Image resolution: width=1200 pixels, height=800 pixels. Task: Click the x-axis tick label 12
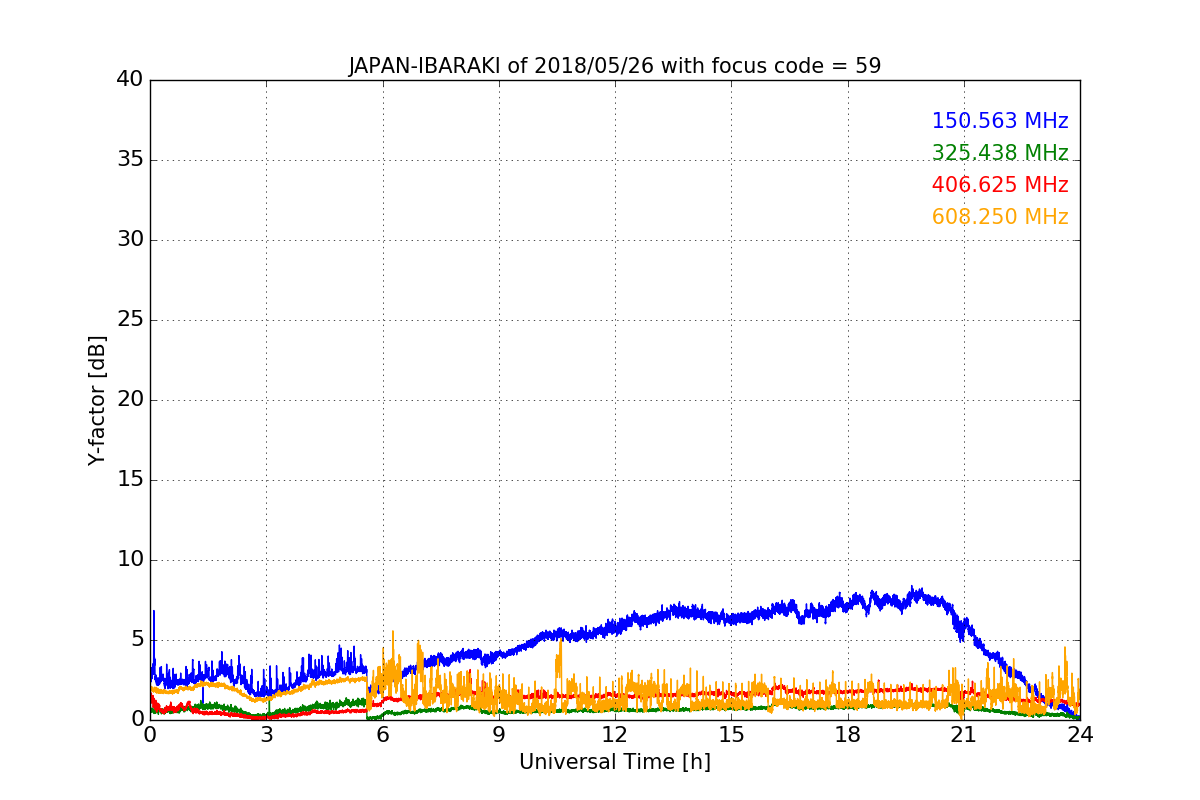point(615,735)
